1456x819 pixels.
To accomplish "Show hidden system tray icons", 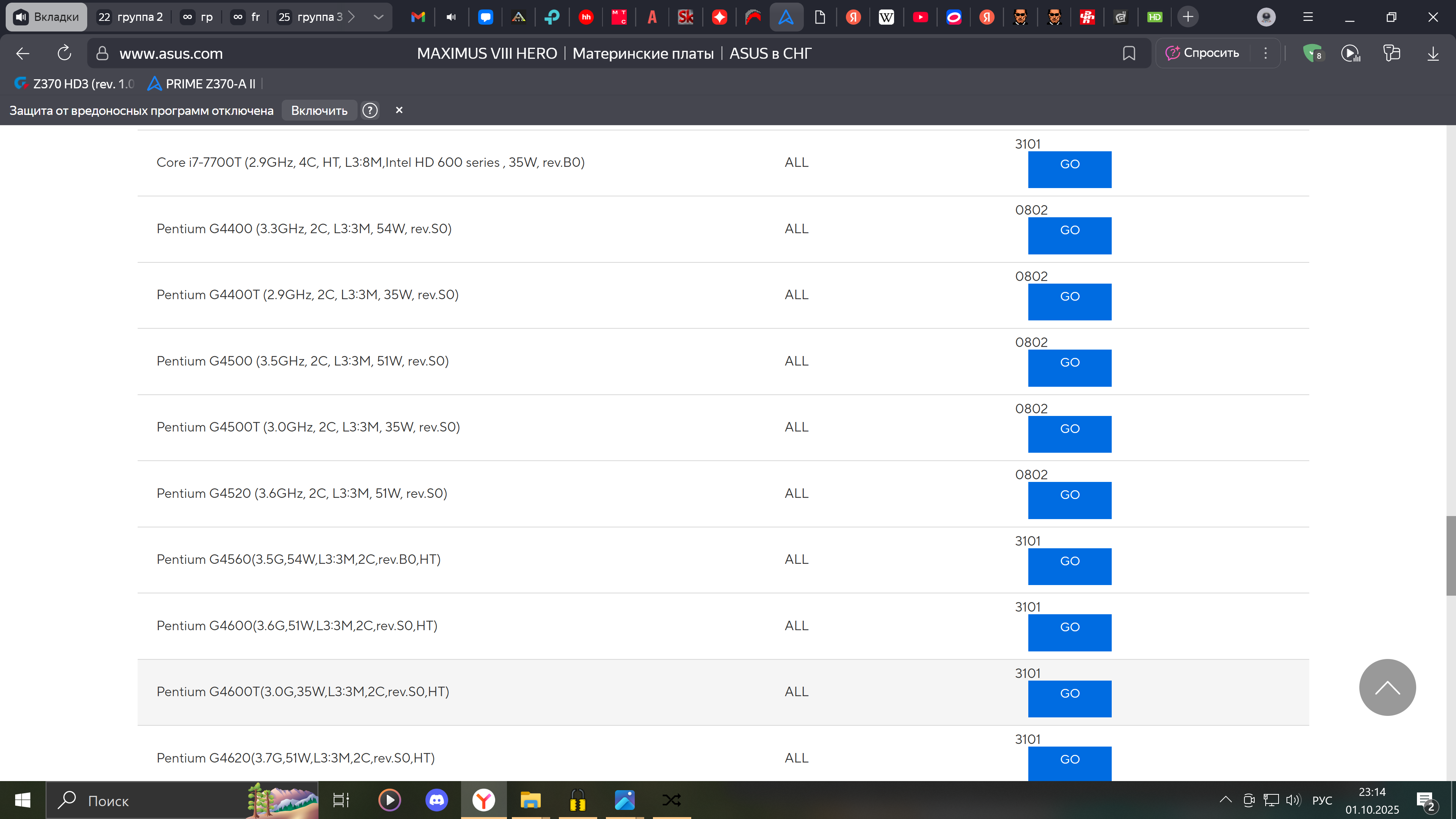I will [x=1225, y=800].
